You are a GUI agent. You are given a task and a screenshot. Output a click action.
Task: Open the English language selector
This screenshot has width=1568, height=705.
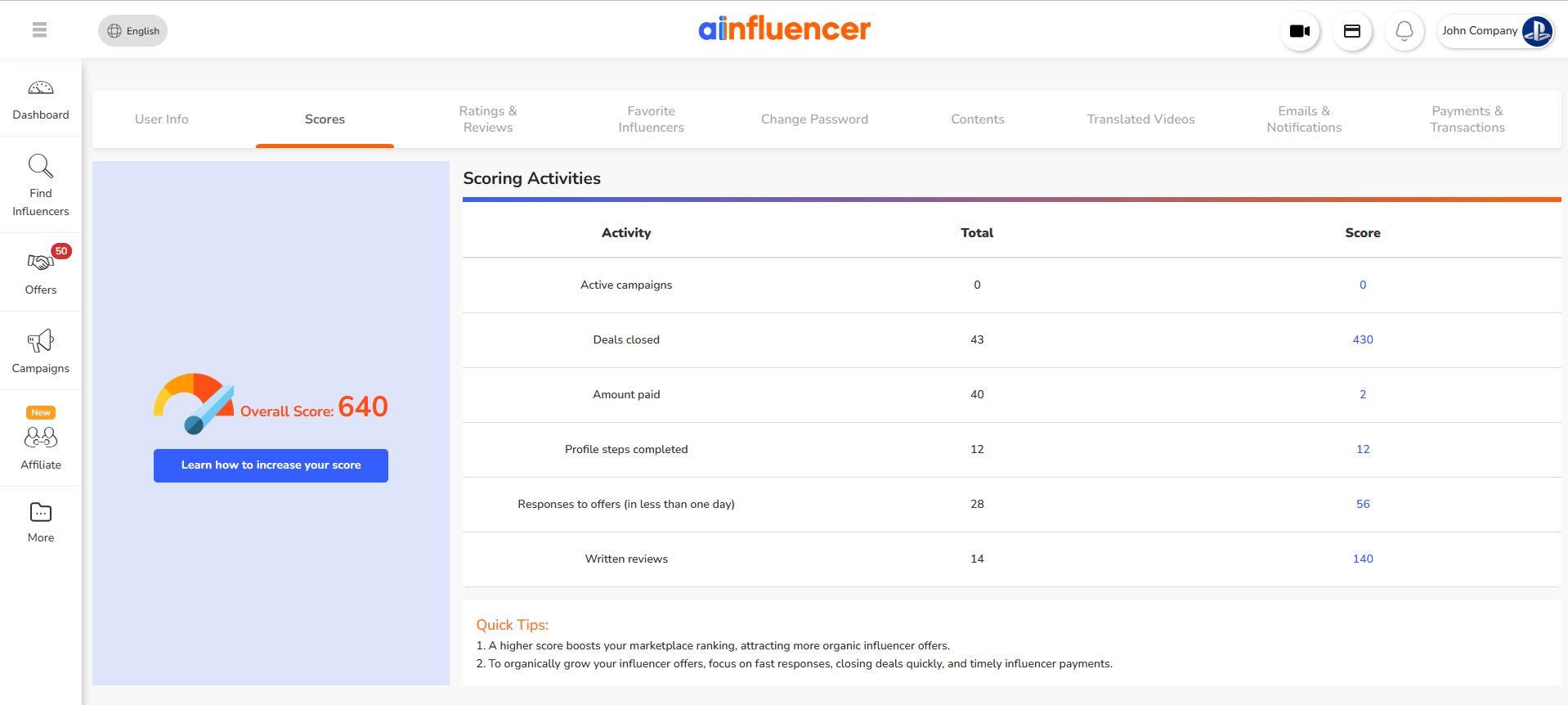point(132,31)
